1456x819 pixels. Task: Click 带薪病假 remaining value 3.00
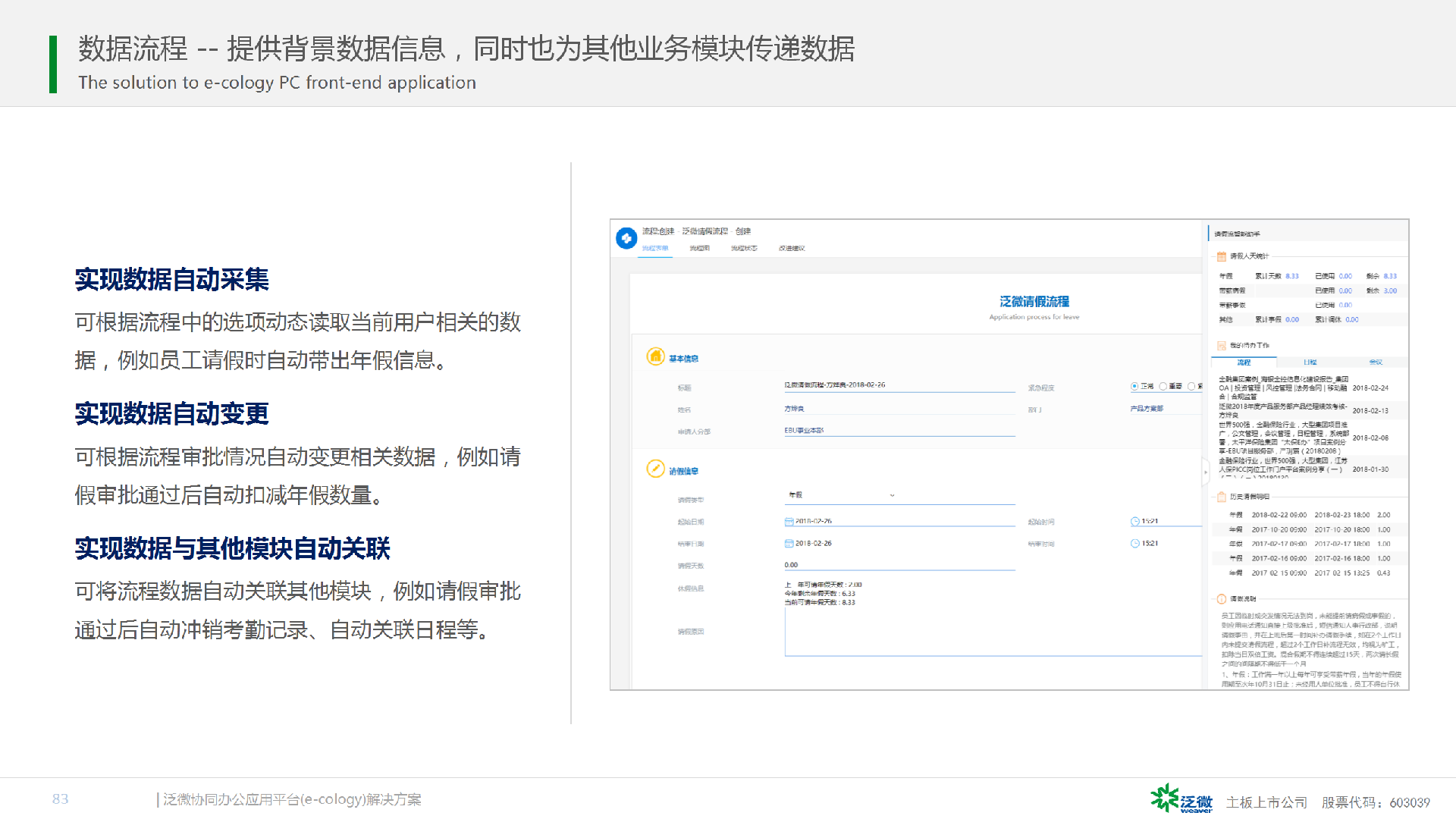pos(1390,291)
